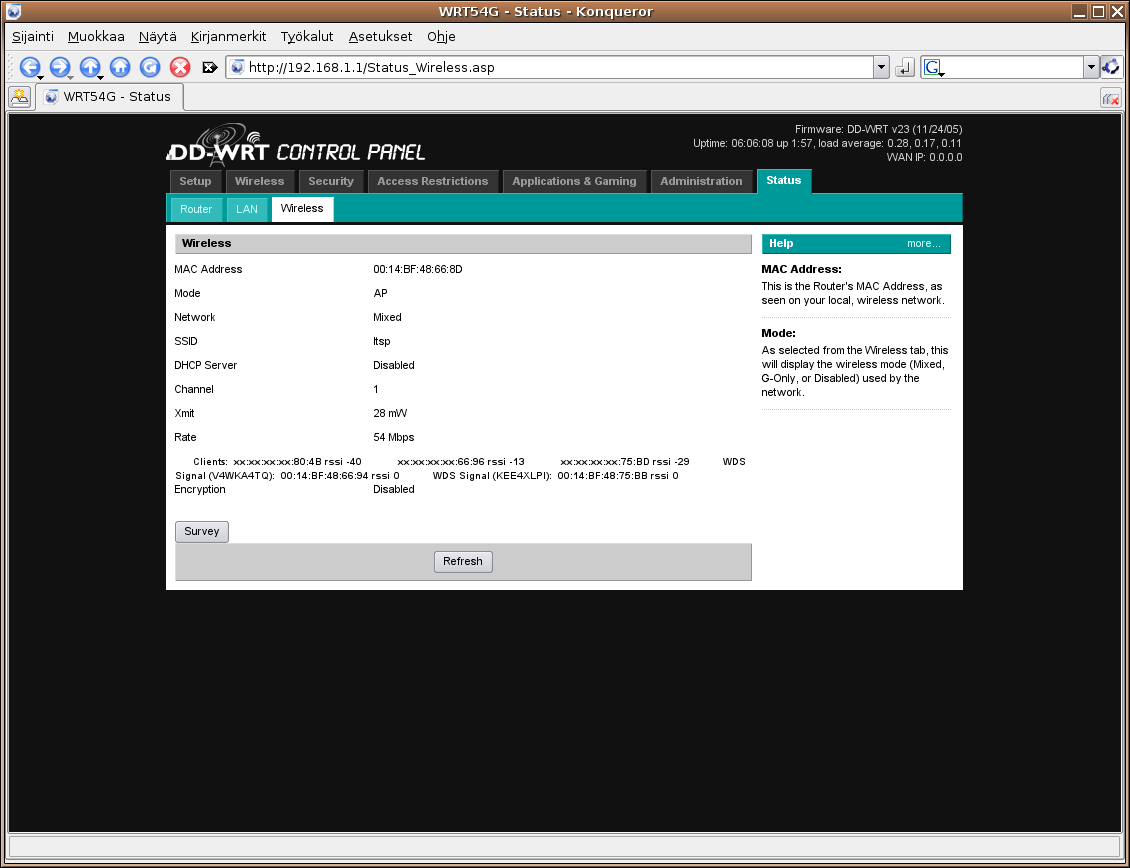
Task: Click the Back navigation arrow
Action: pyautogui.click(x=29, y=67)
